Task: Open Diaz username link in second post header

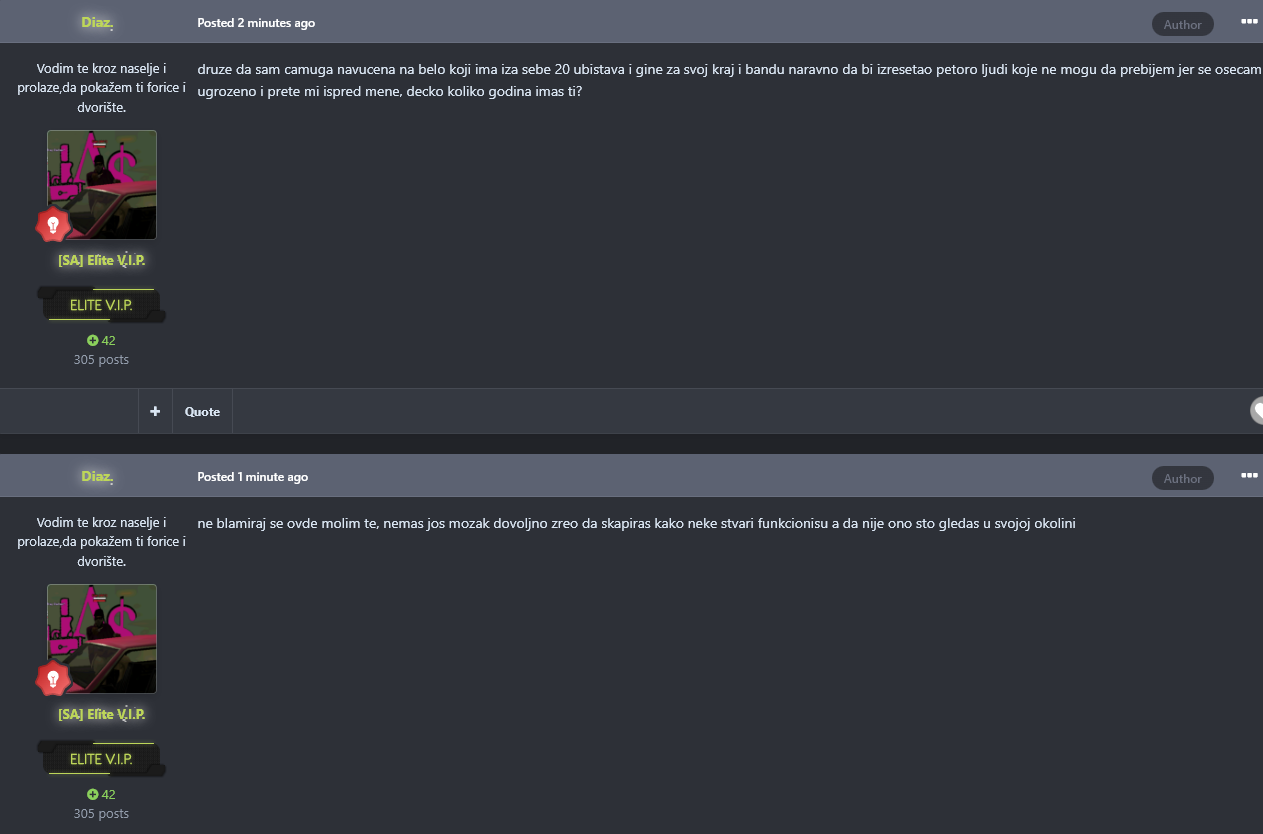Action: [97, 476]
